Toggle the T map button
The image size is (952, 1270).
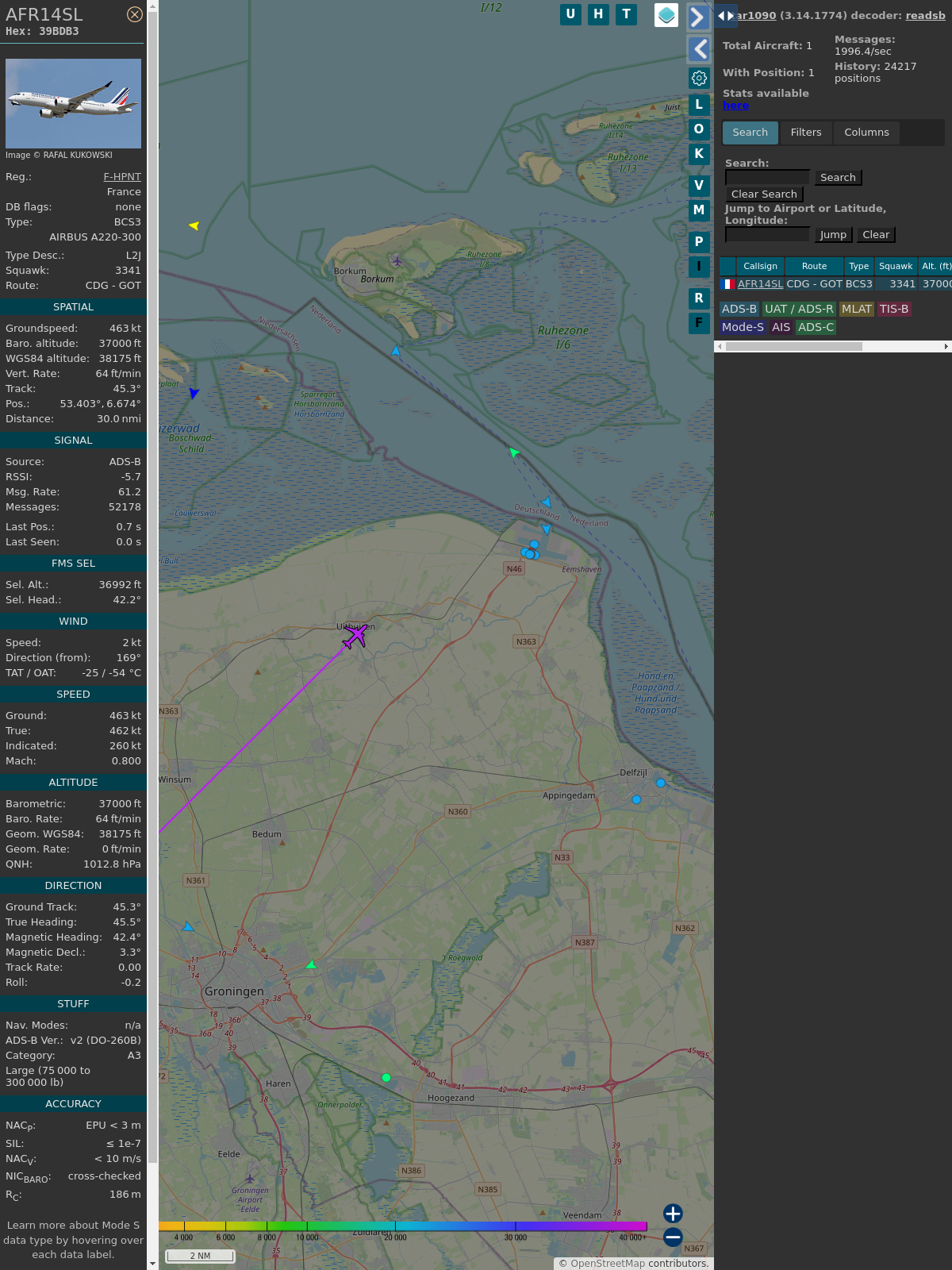[627, 14]
